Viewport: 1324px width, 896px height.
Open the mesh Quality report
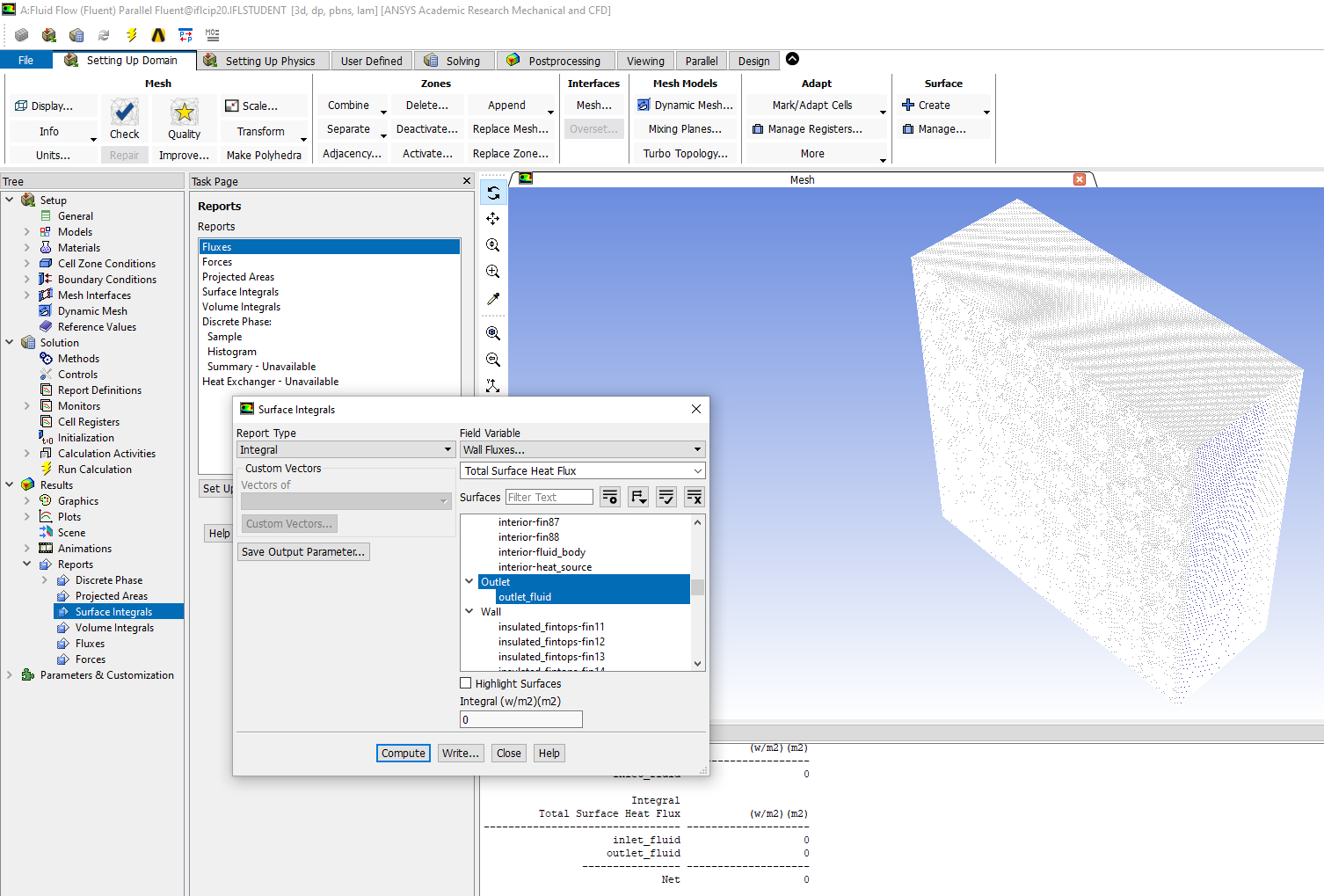point(184,119)
